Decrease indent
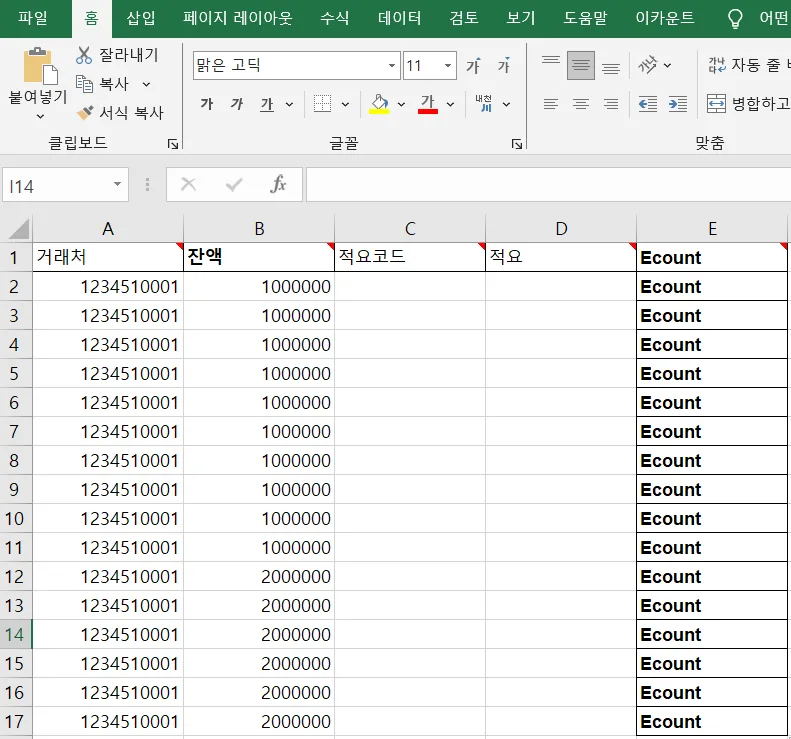The width and height of the screenshot is (791, 739). (648, 104)
